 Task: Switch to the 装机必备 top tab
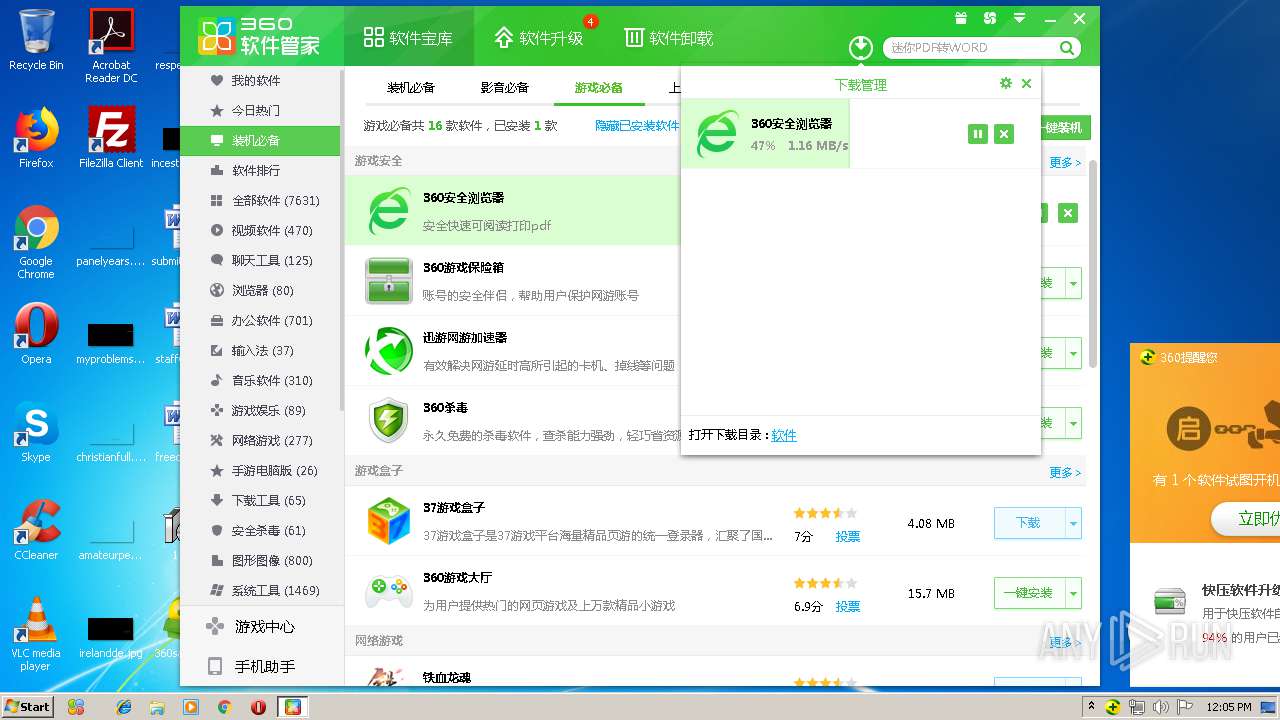(411, 88)
